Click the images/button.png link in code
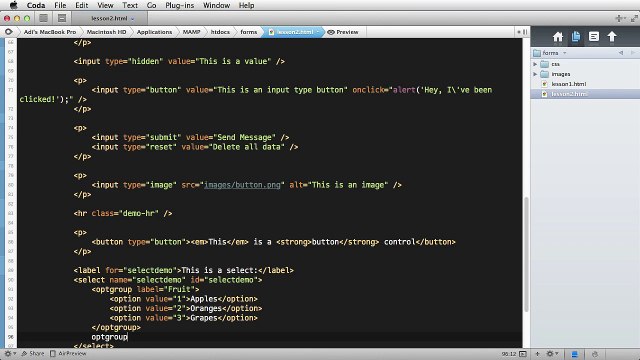The height and width of the screenshot is (360, 640). coord(242,185)
